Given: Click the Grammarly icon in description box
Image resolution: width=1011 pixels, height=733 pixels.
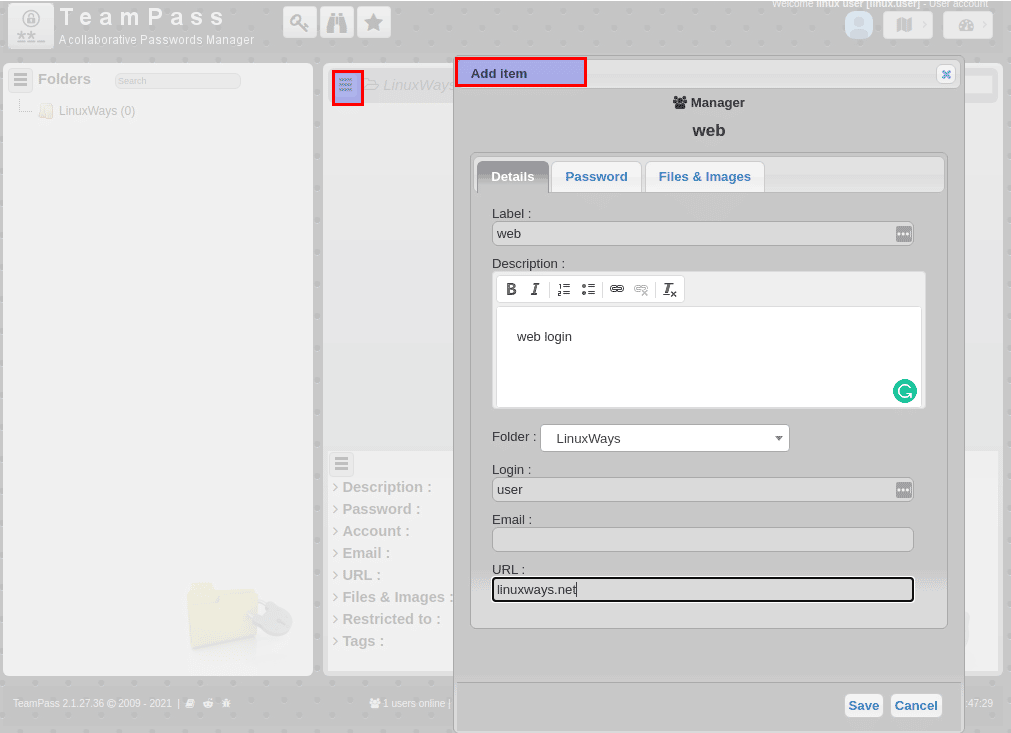Looking at the screenshot, I should click(905, 391).
